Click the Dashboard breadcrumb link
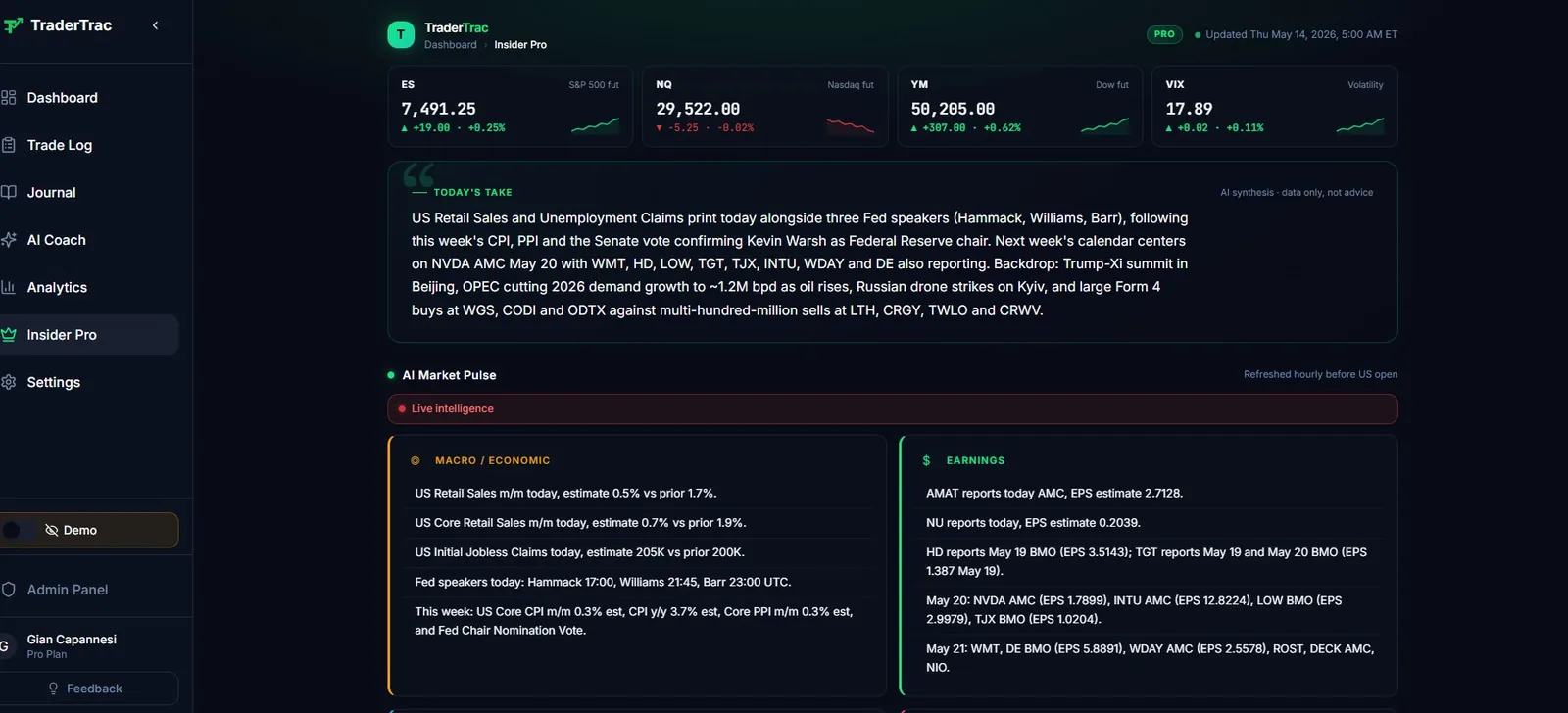This screenshot has height=713, width=1568. pyautogui.click(x=451, y=45)
